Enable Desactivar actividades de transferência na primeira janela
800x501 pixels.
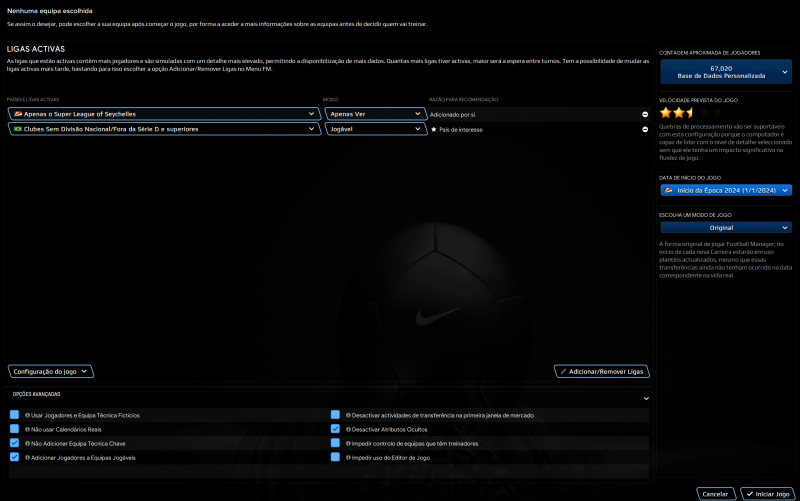pos(335,415)
